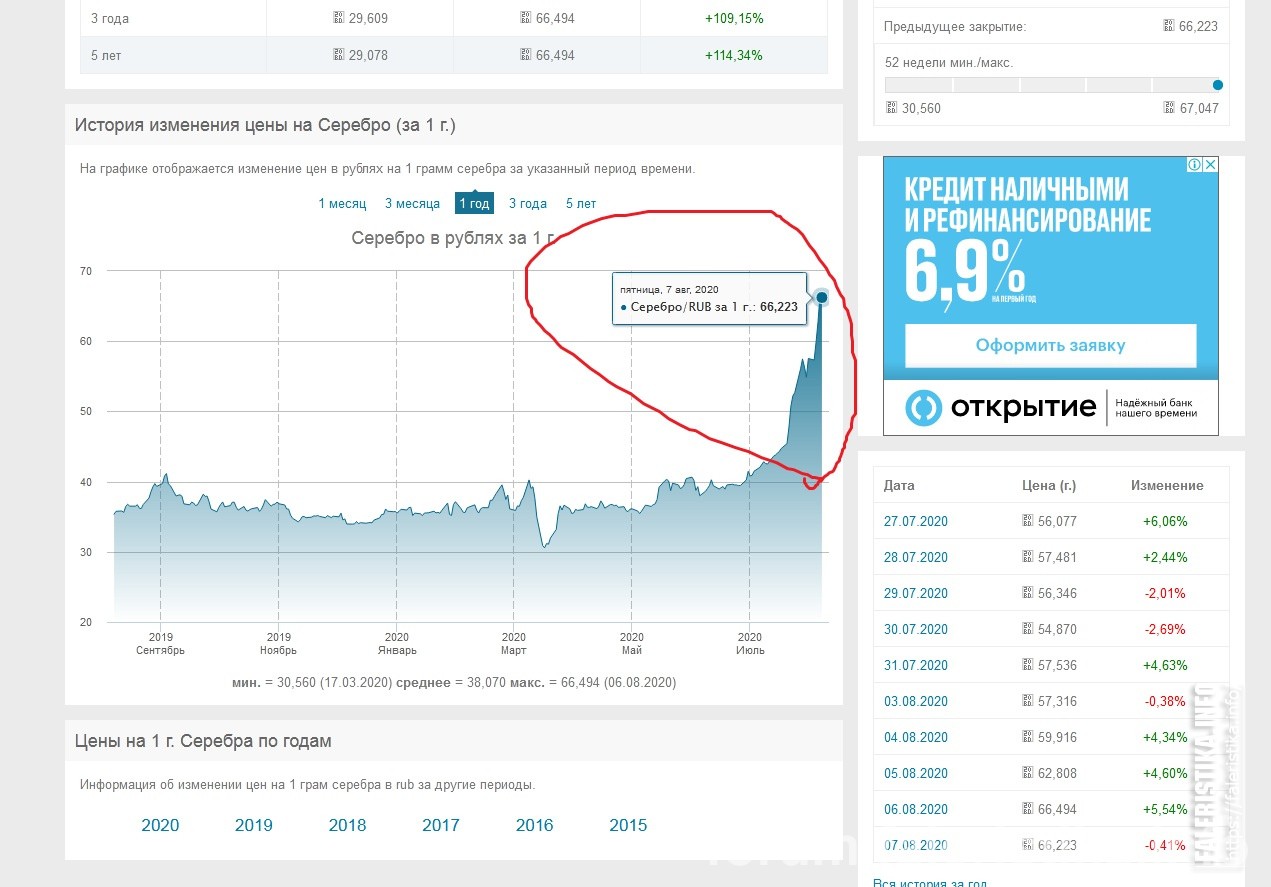This screenshot has width=1271, height=887.
Task: Open silver prices for year 2017
Action: tap(441, 825)
